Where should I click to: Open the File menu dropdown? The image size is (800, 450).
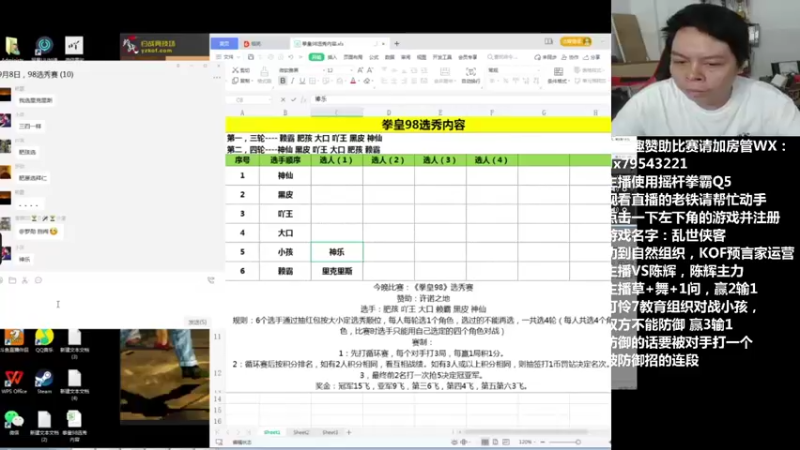(226, 57)
